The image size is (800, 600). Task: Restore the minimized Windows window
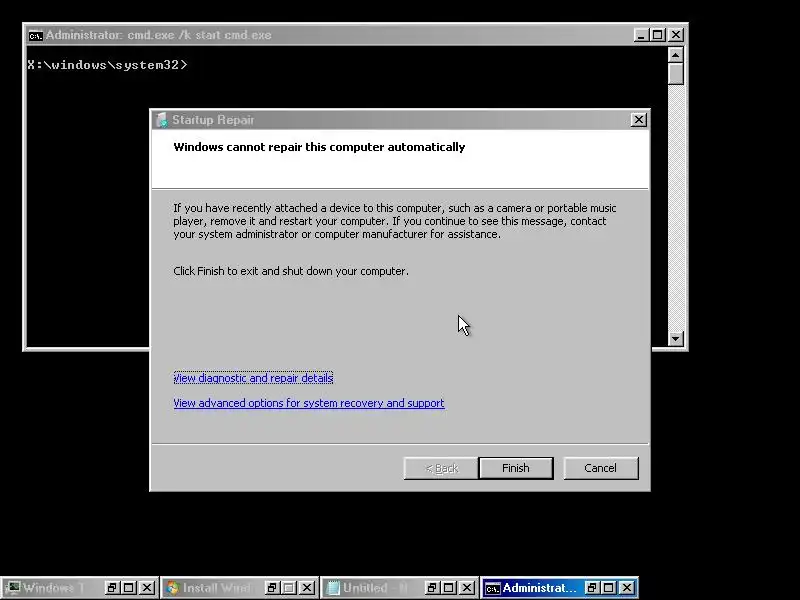[112, 588]
